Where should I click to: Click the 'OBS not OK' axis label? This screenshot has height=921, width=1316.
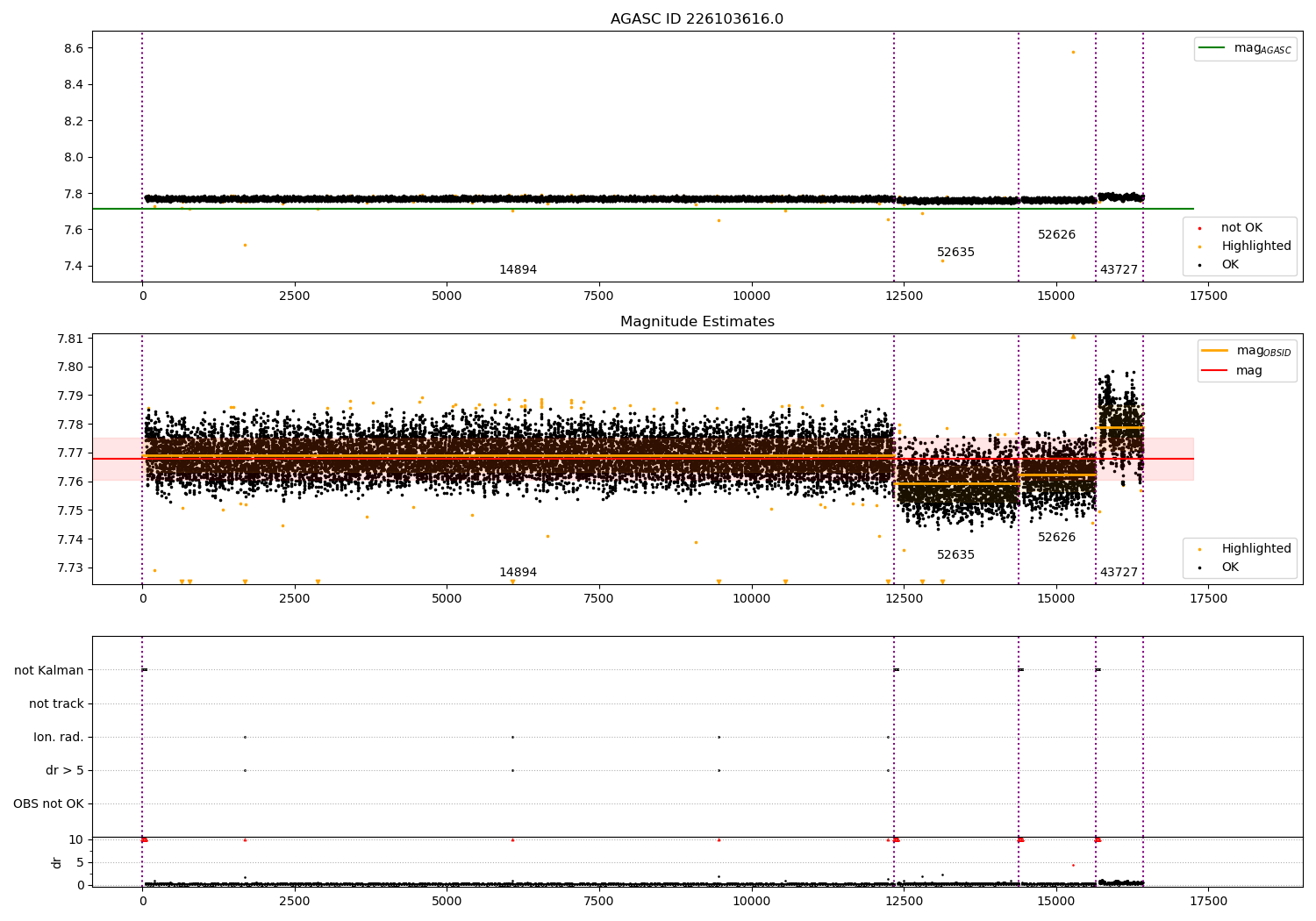[x=48, y=803]
